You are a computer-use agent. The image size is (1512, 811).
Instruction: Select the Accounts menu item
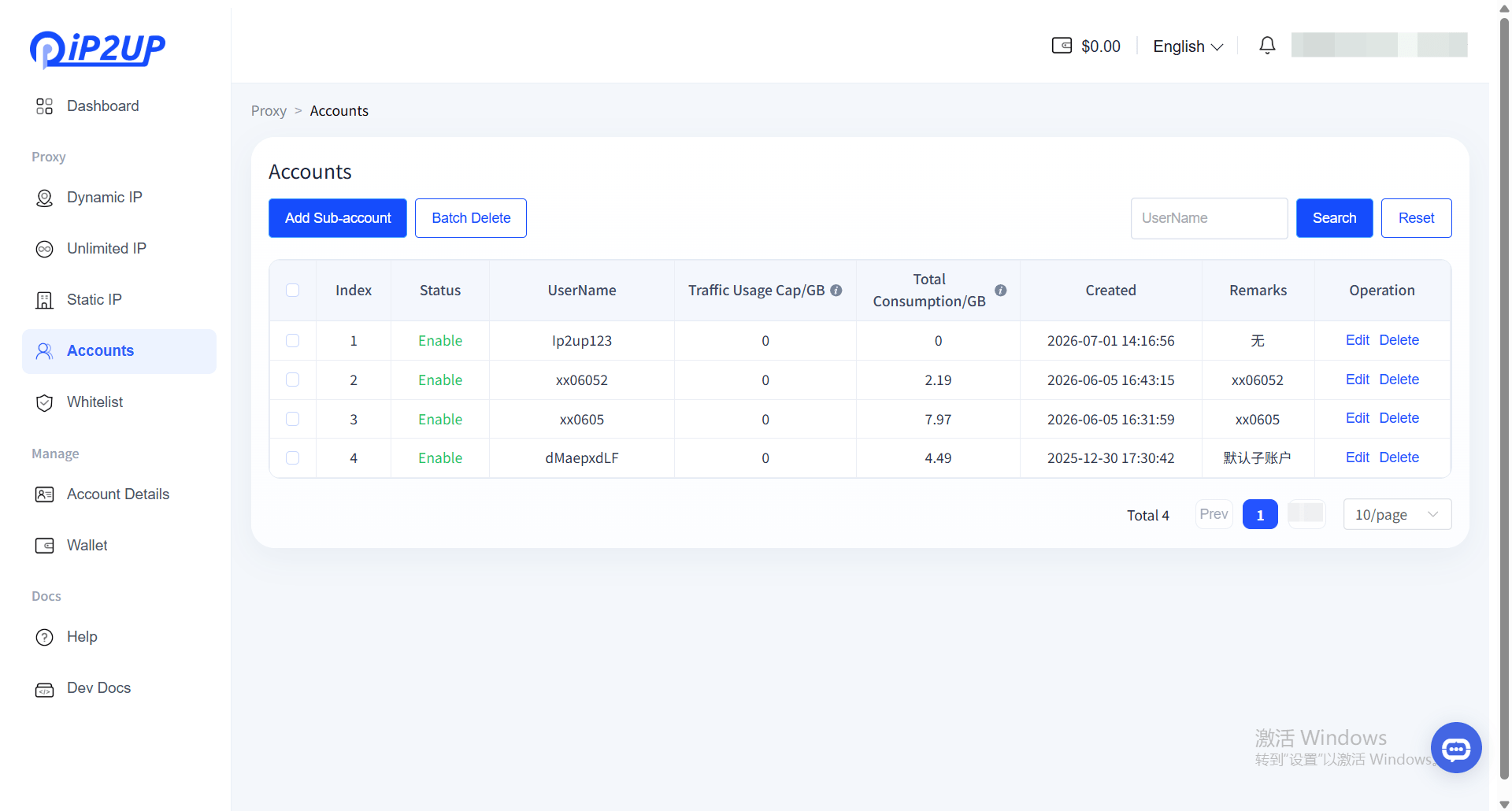coord(119,351)
